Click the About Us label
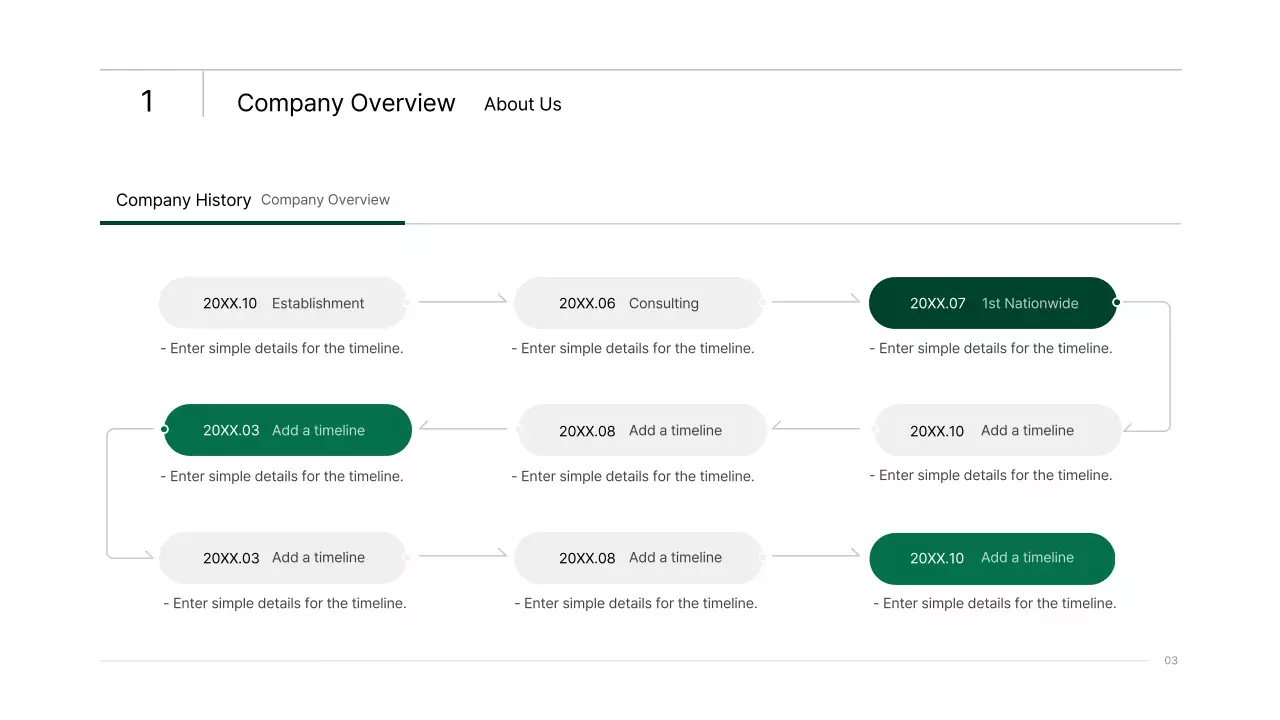 pos(522,104)
